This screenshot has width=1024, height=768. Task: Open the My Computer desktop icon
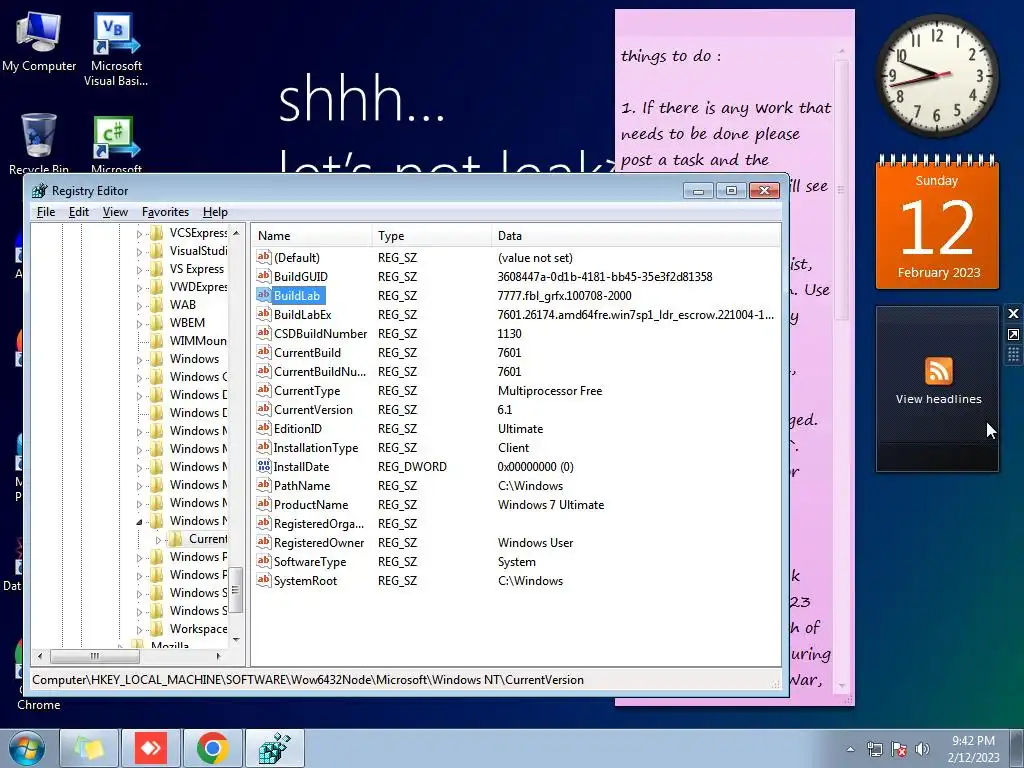(x=39, y=40)
